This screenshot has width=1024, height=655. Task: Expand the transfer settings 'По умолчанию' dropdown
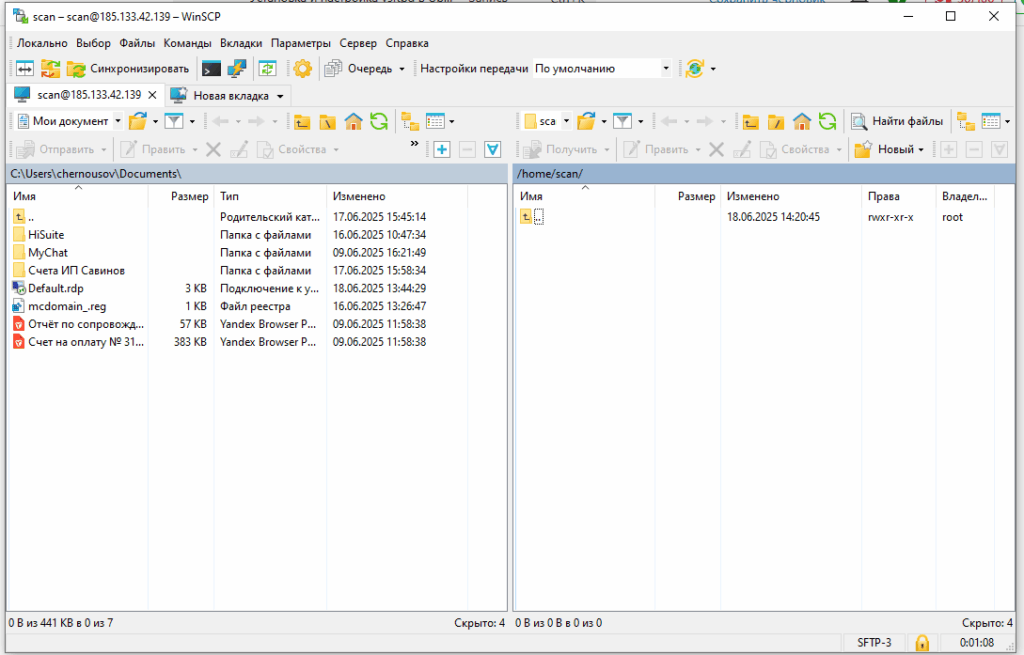click(666, 69)
